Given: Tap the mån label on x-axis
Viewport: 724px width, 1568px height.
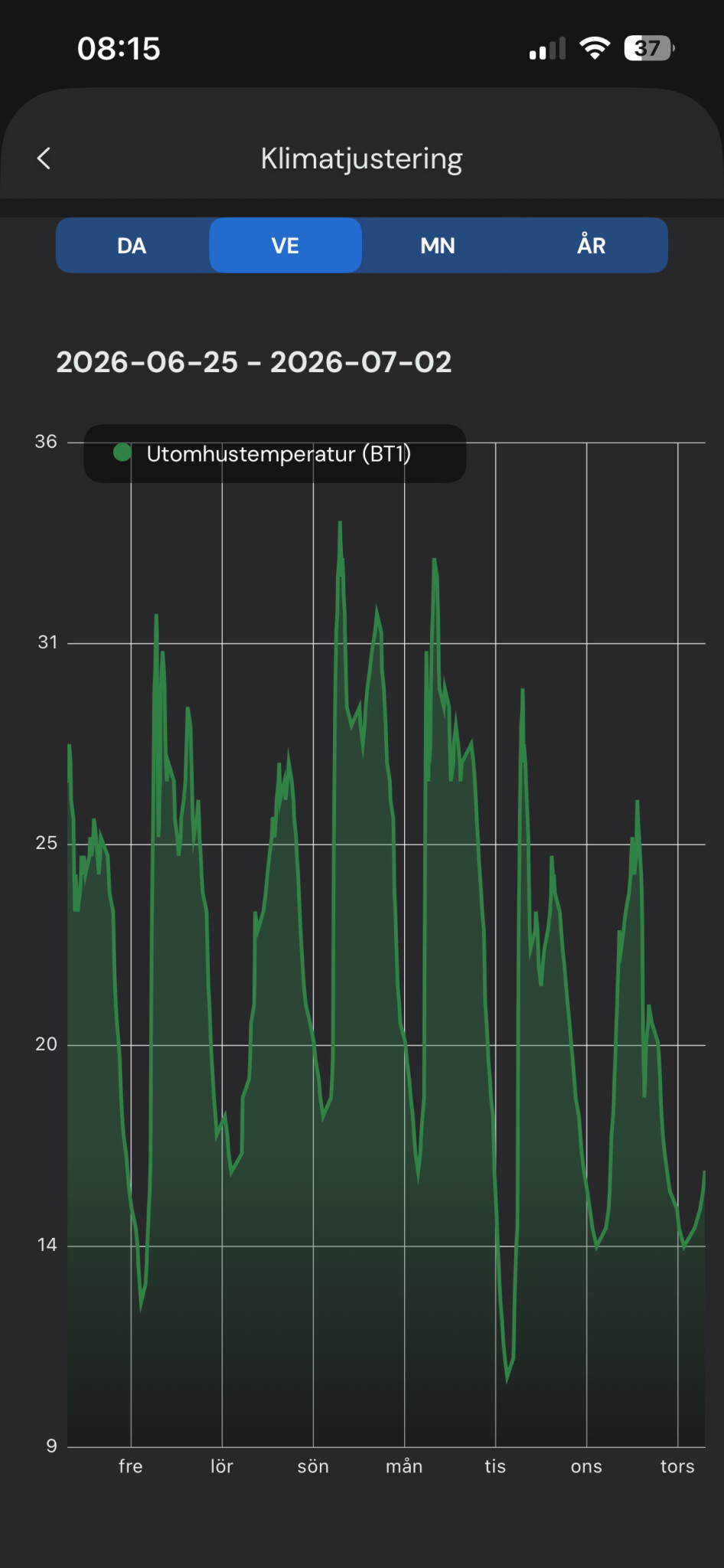Looking at the screenshot, I should [404, 1466].
